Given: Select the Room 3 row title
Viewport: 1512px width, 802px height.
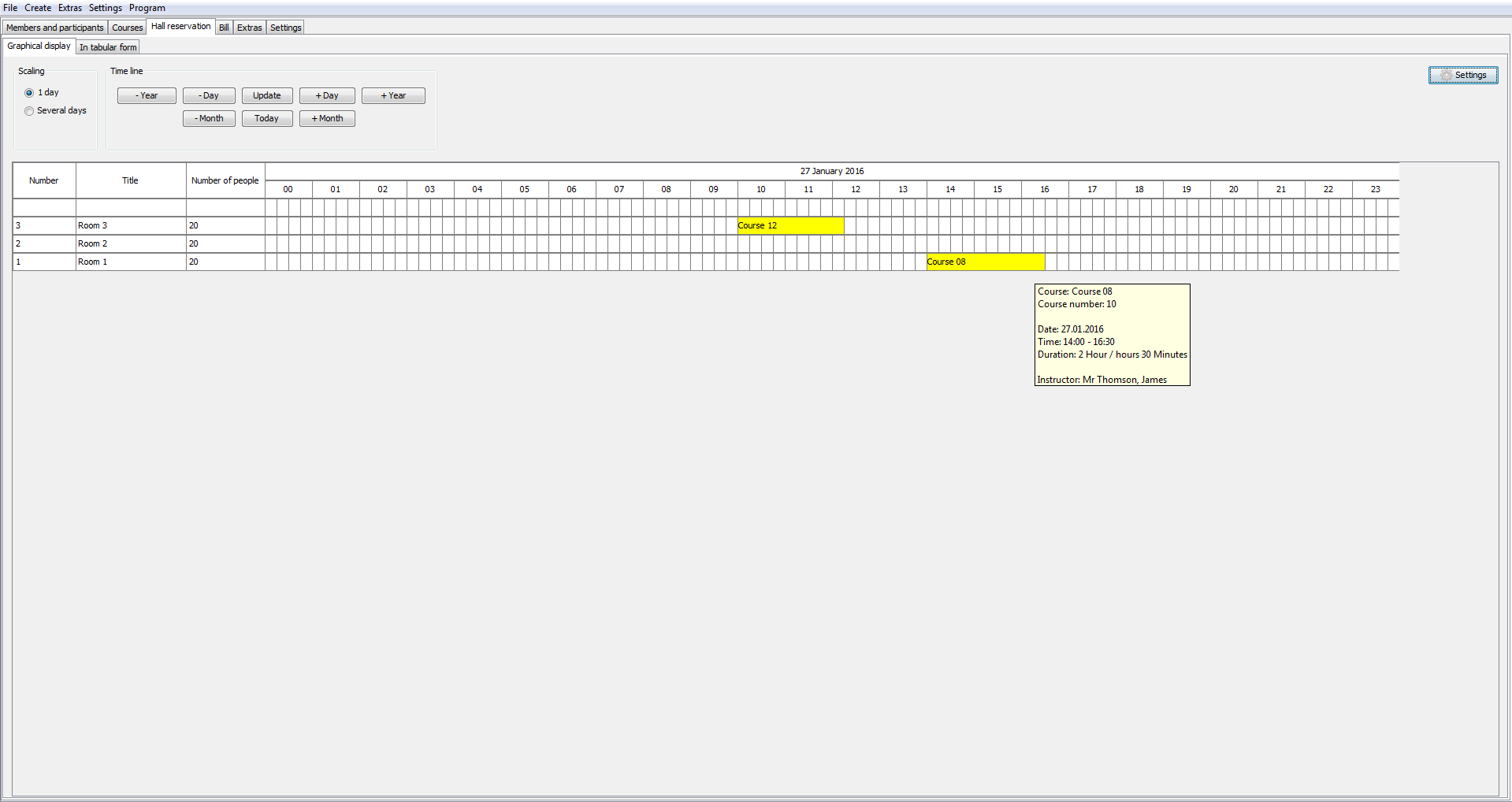Looking at the screenshot, I should tap(131, 226).
